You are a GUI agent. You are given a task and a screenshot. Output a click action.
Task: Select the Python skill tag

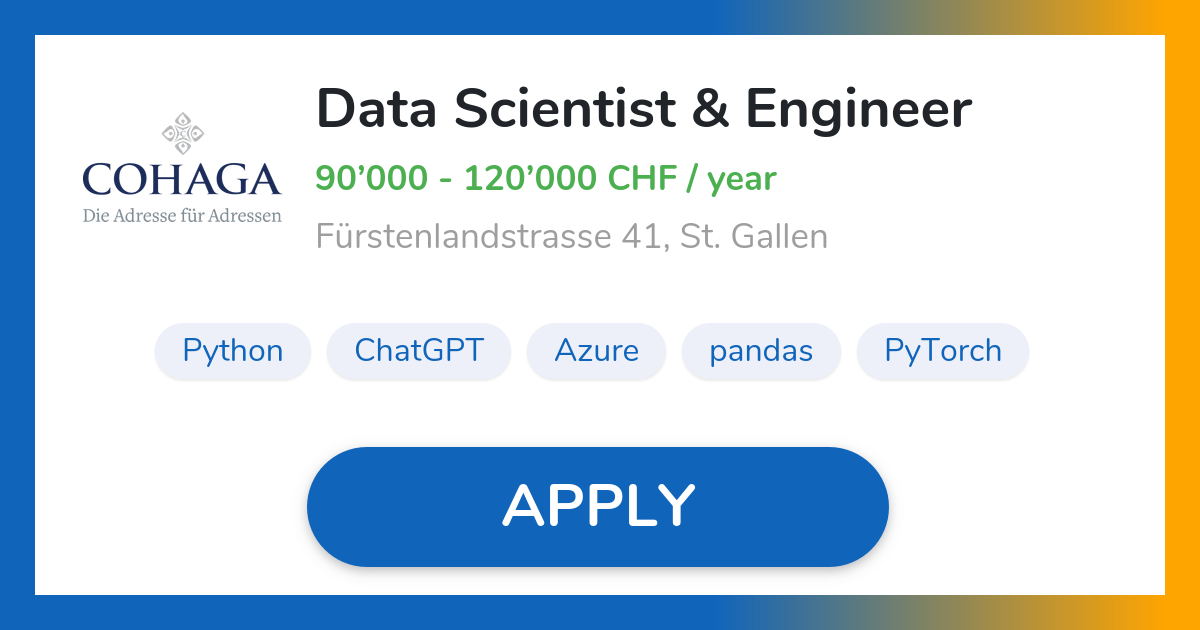click(232, 351)
